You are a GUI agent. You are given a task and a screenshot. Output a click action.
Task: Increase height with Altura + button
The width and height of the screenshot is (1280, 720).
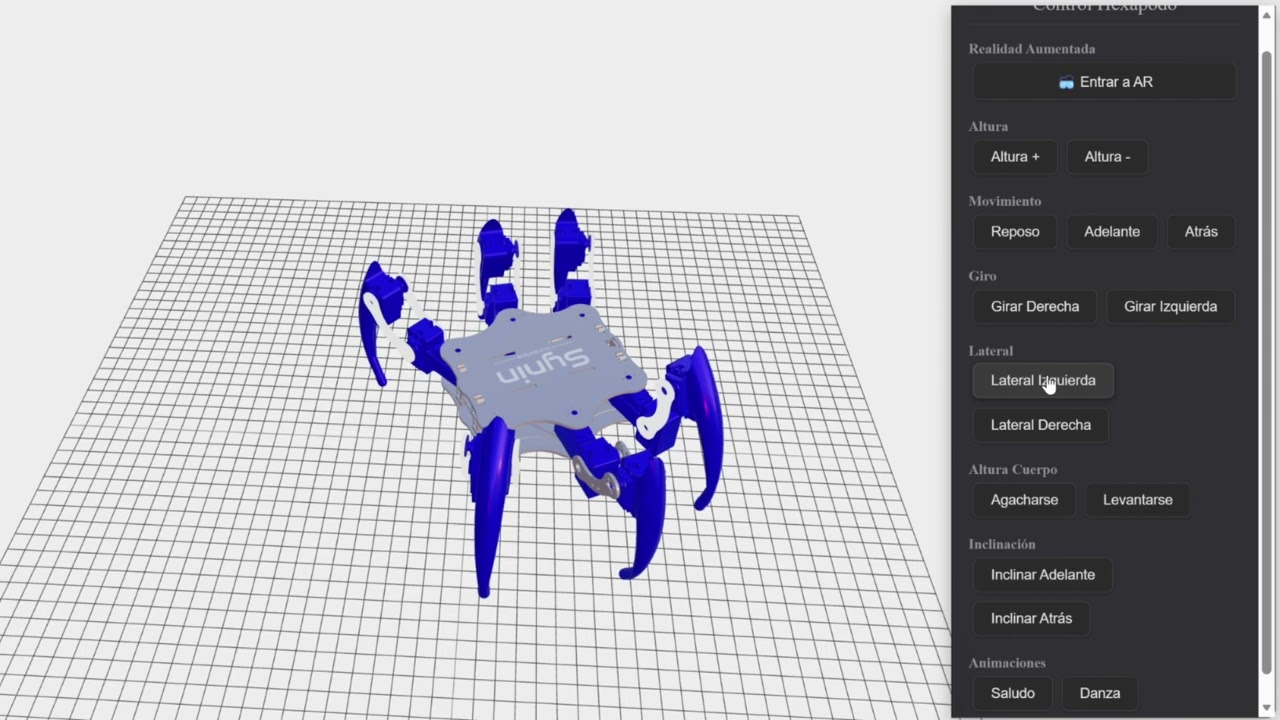click(x=1015, y=157)
